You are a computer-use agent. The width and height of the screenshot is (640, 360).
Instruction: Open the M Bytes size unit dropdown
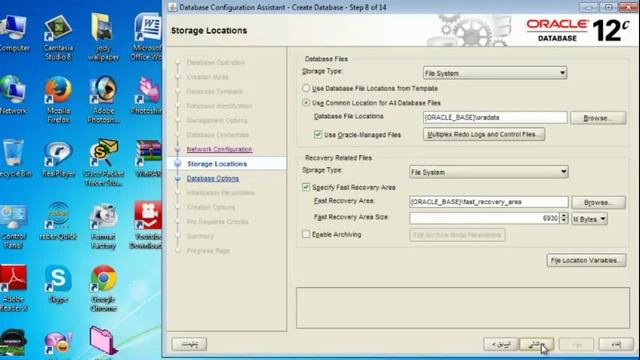[x=589, y=219]
